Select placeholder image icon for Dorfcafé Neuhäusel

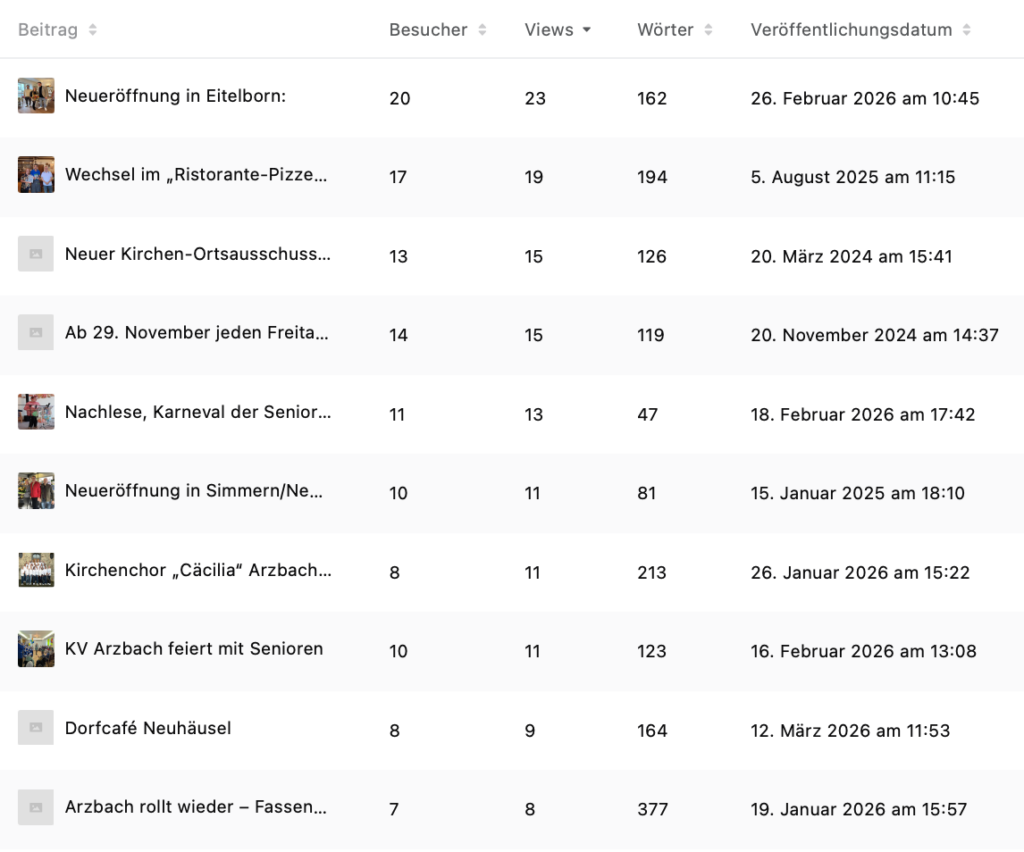tap(36, 729)
